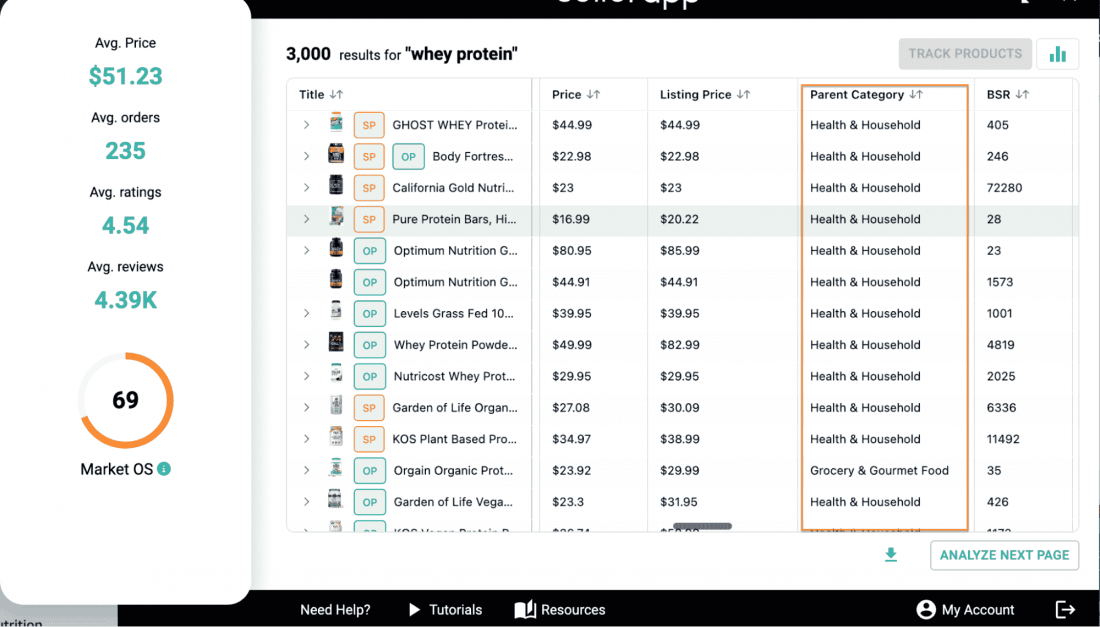
Task: Click the TRACK PRODUCTS button
Action: 965,54
